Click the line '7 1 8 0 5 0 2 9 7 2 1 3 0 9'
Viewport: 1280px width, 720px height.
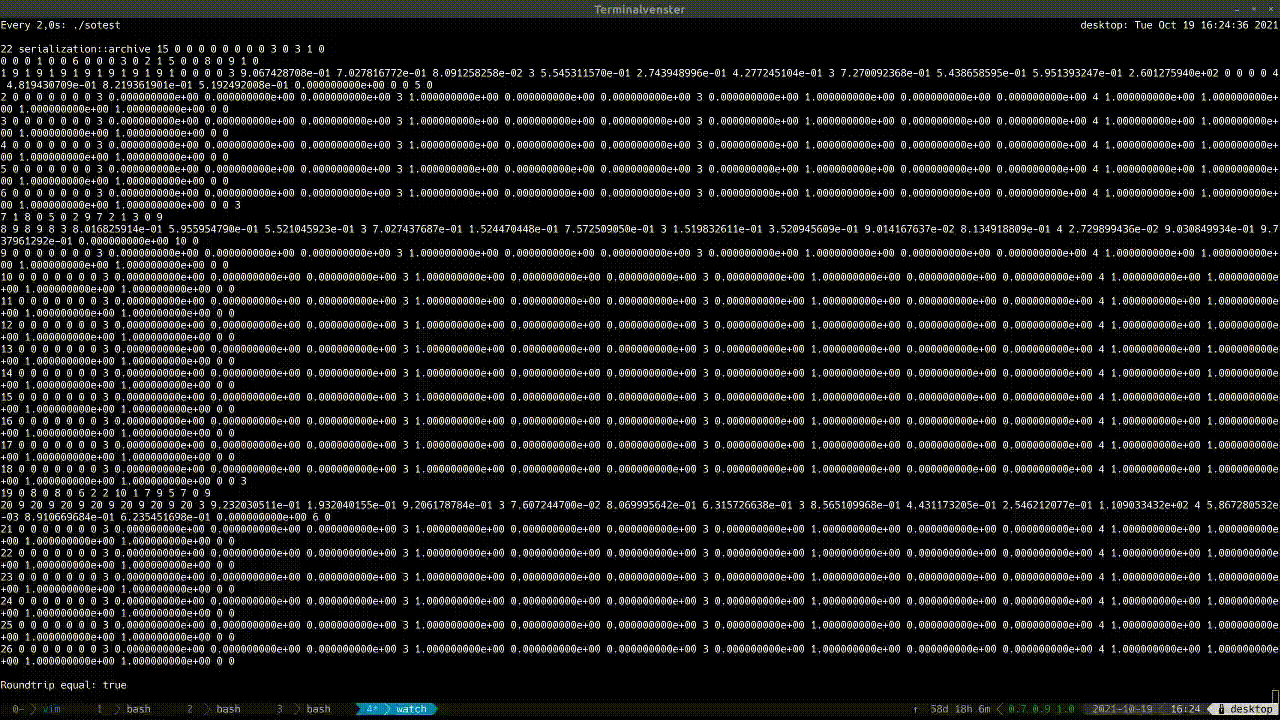[81, 216]
